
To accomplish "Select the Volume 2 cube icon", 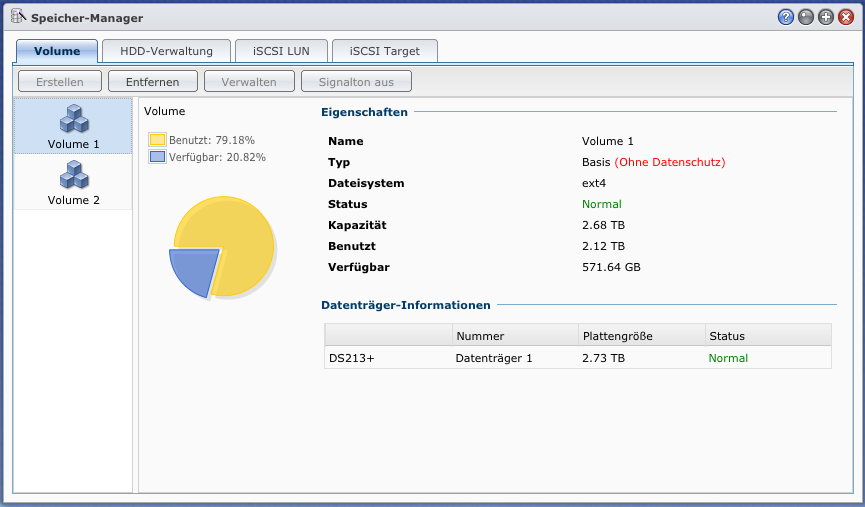I will pos(74,175).
